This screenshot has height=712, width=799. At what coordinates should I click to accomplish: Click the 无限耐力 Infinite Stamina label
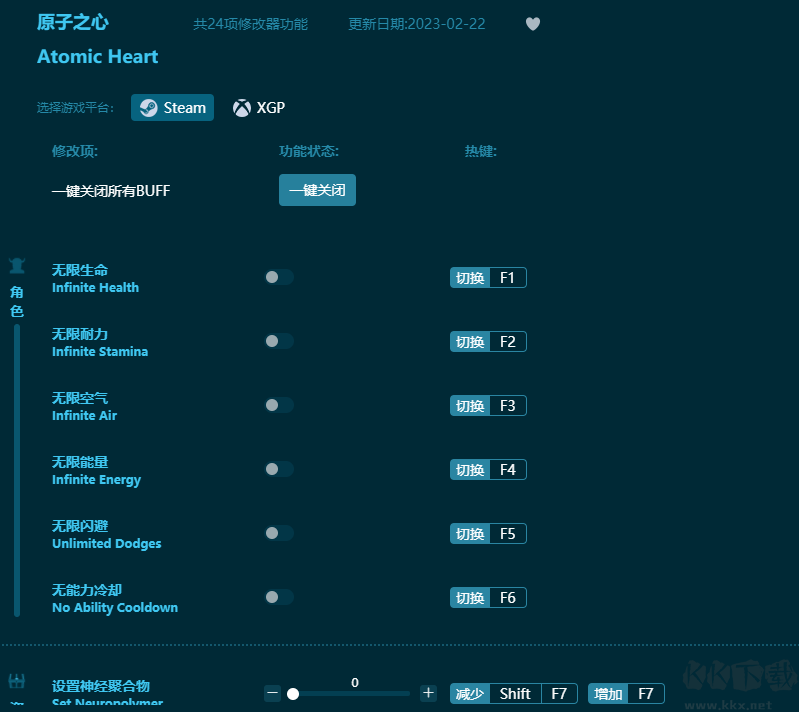(100, 342)
